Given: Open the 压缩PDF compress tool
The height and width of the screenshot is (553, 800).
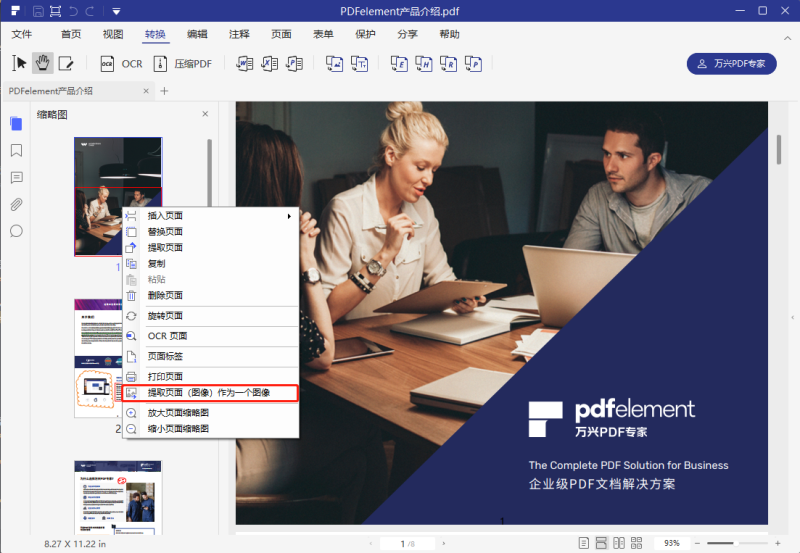Looking at the screenshot, I should click(183, 64).
